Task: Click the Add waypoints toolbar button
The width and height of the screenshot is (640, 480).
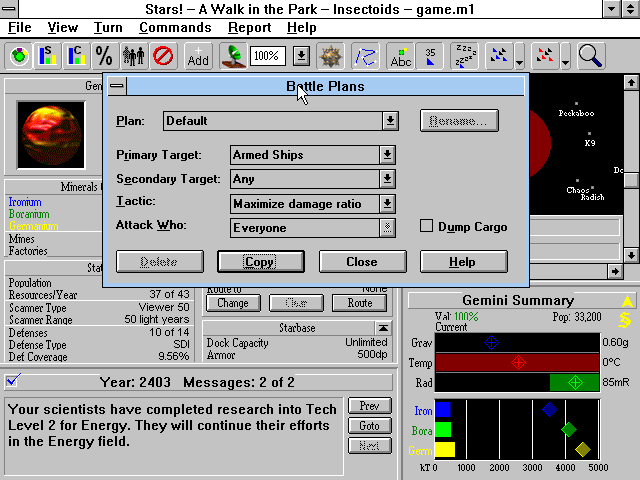Action: tap(198, 56)
